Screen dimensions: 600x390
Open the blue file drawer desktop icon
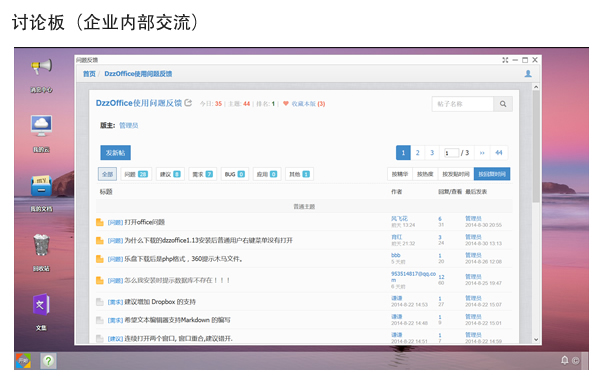tap(41, 186)
